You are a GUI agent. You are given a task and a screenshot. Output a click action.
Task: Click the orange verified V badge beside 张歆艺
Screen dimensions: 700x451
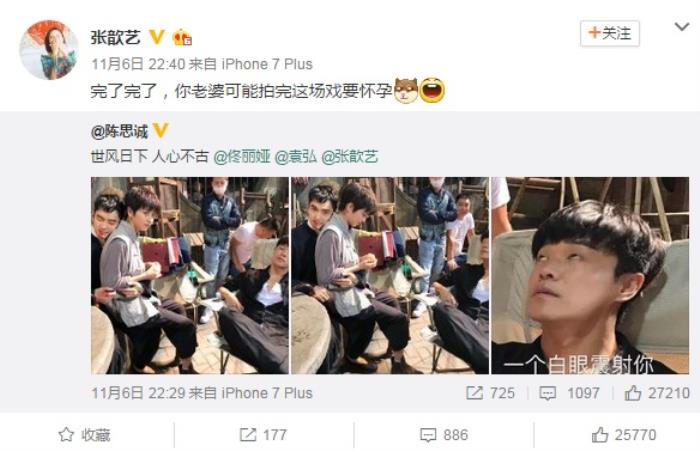tap(156, 37)
